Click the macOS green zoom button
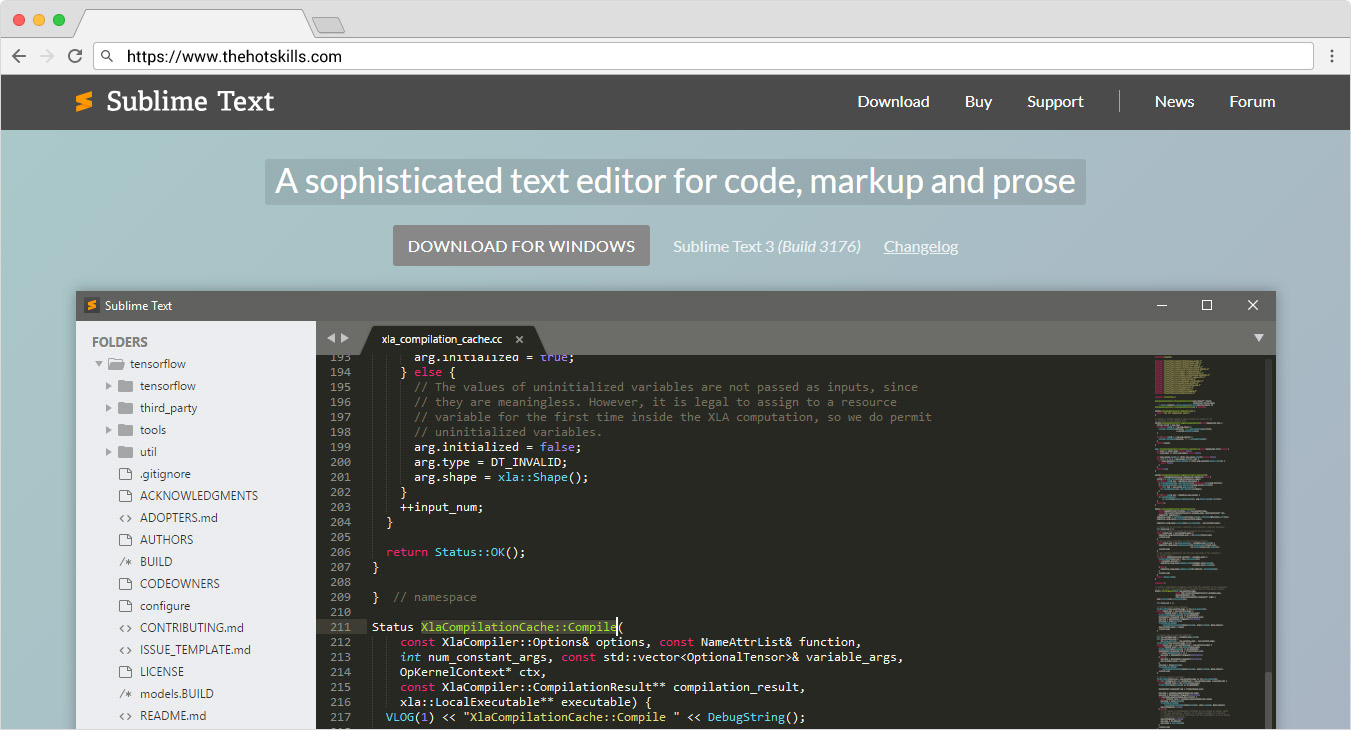Viewport: 1351px width, 730px height. pyautogui.click(x=59, y=20)
